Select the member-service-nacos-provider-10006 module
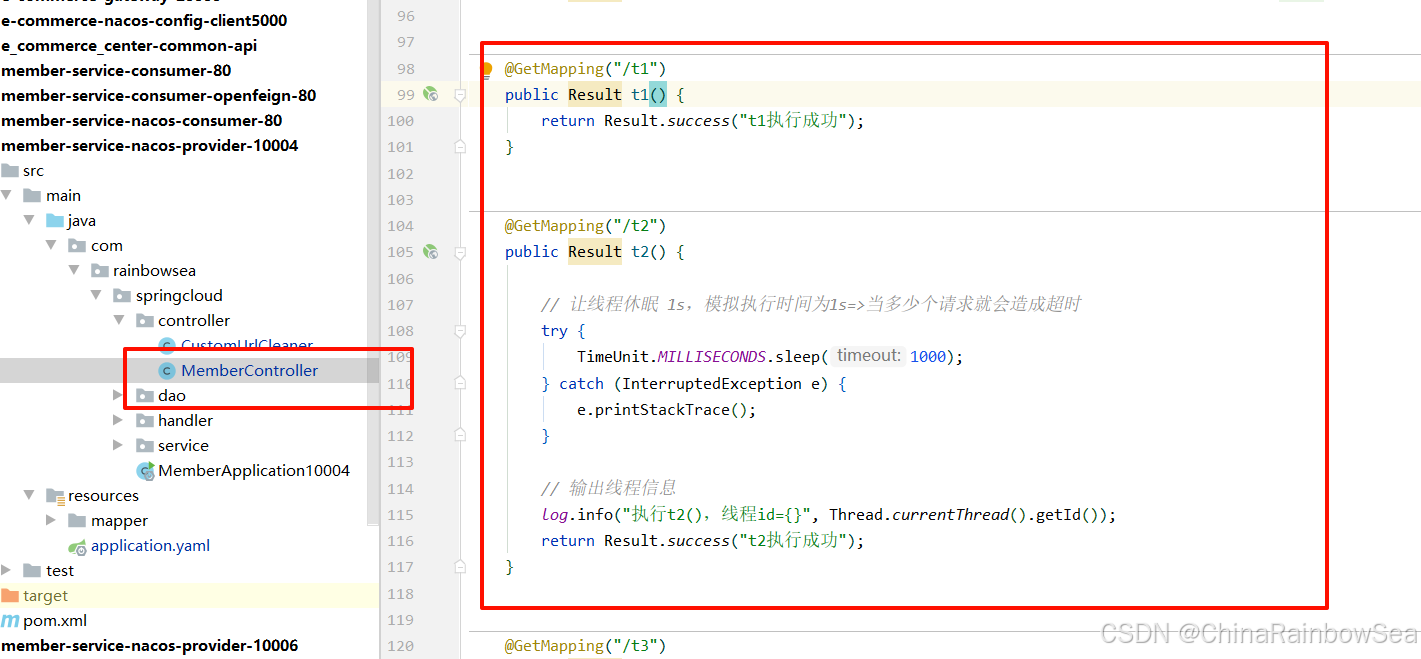Viewport: 1421px width, 659px height. (x=150, y=645)
